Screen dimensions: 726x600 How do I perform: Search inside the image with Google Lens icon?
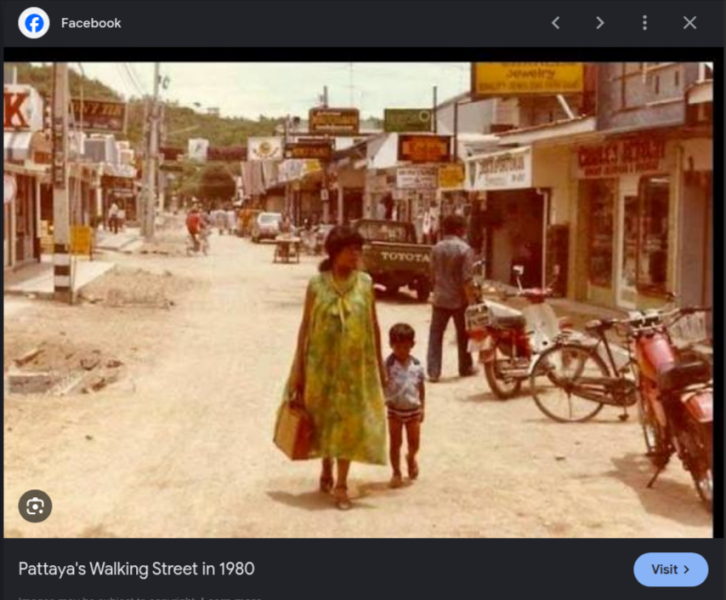pos(35,506)
